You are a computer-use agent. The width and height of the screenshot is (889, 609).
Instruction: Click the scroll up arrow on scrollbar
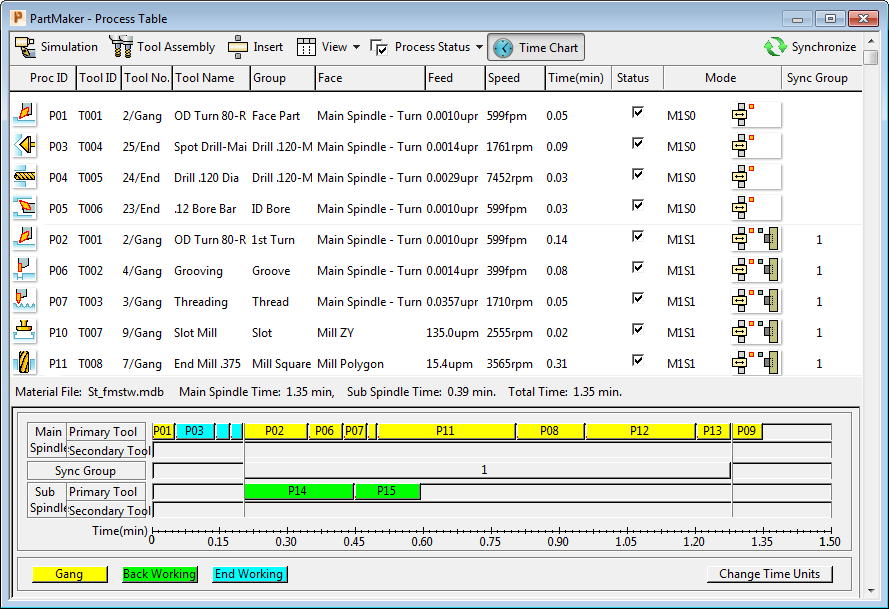871,42
